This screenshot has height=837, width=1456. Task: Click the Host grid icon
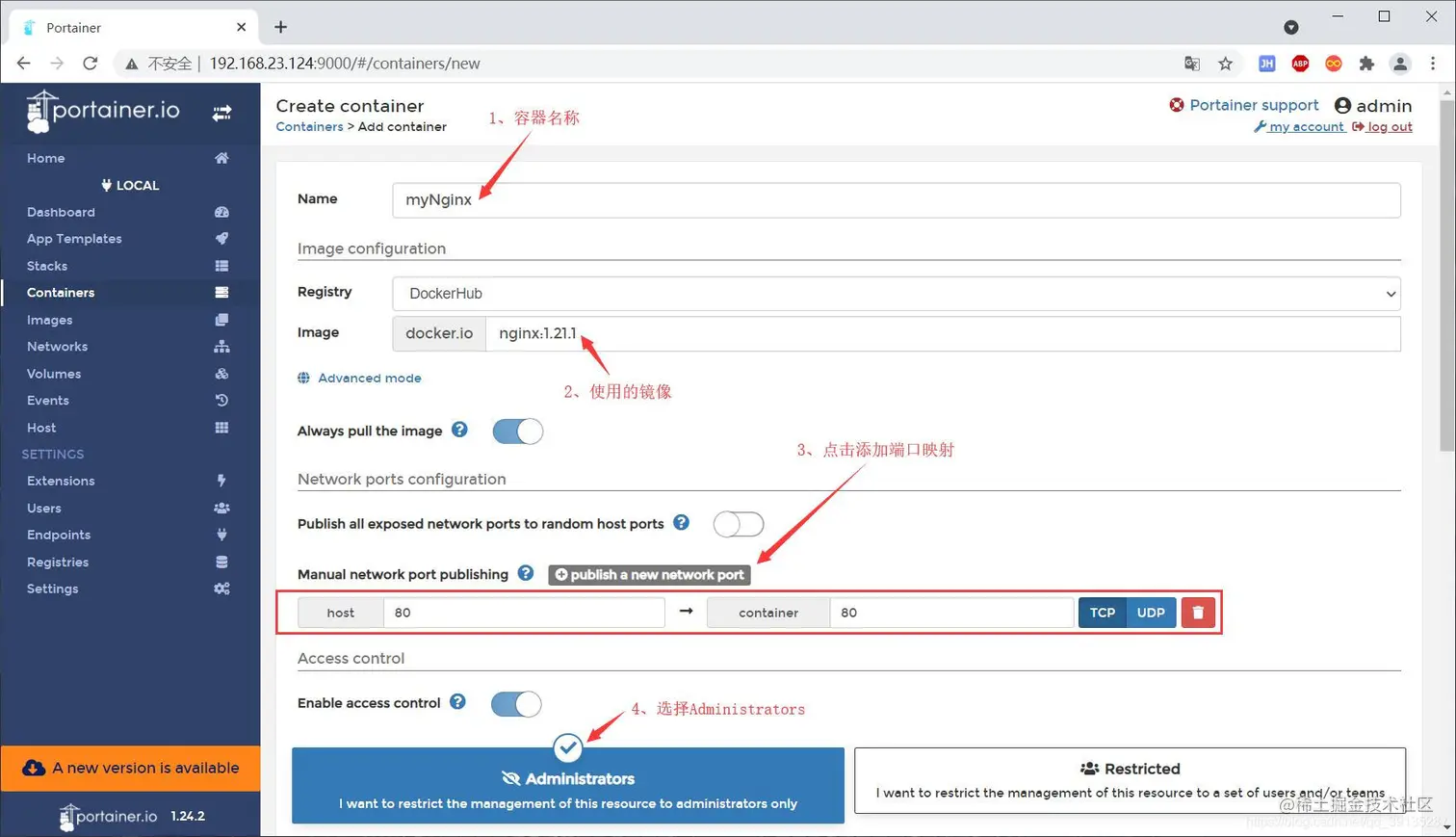[221, 428]
